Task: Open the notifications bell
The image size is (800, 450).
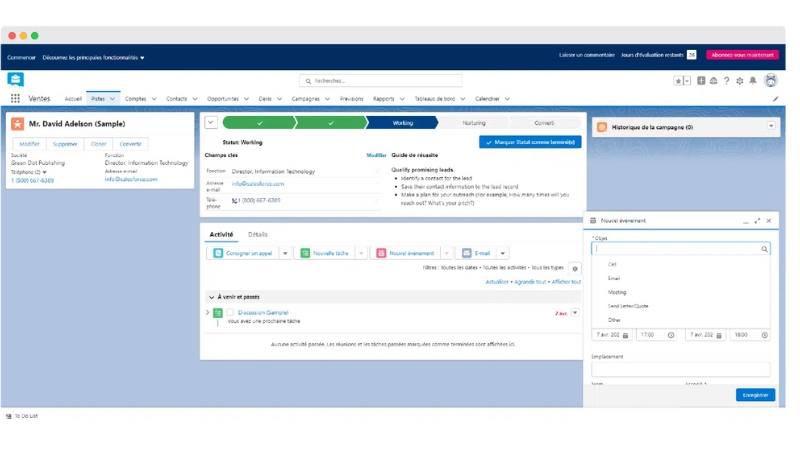Action: click(x=753, y=81)
